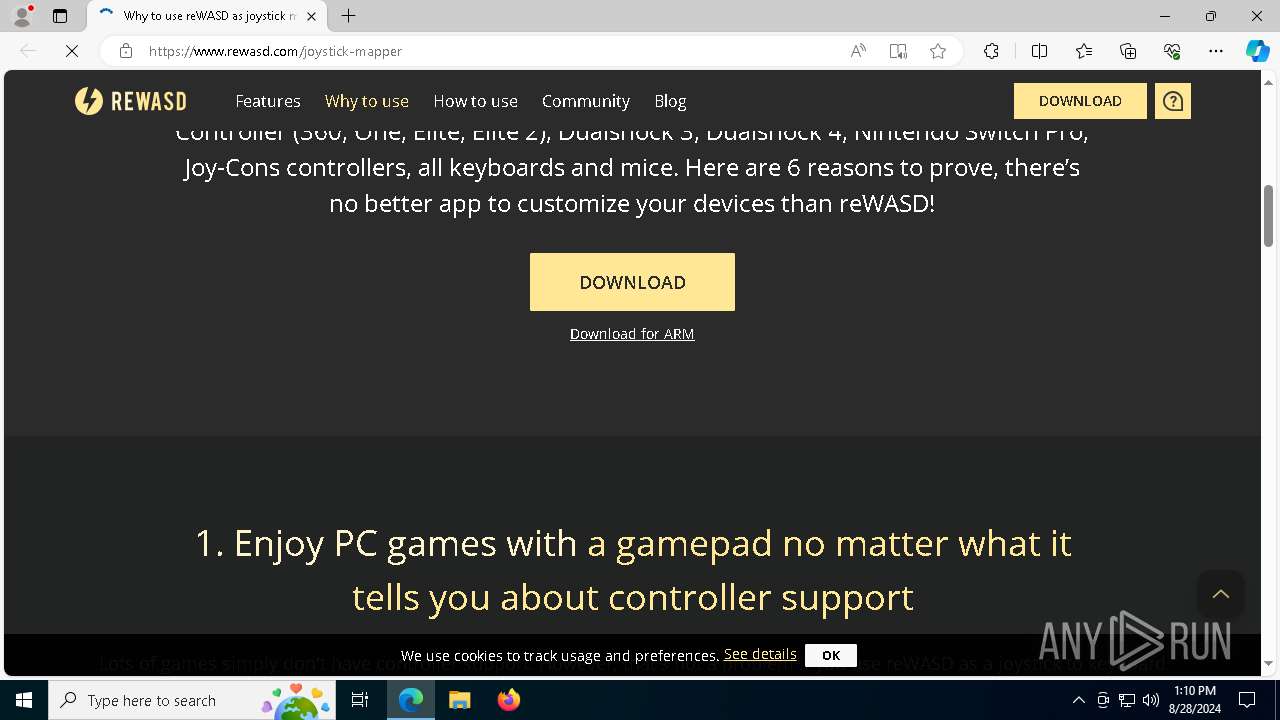
Task: Open the Copilot sidebar icon
Action: tap(1257, 51)
